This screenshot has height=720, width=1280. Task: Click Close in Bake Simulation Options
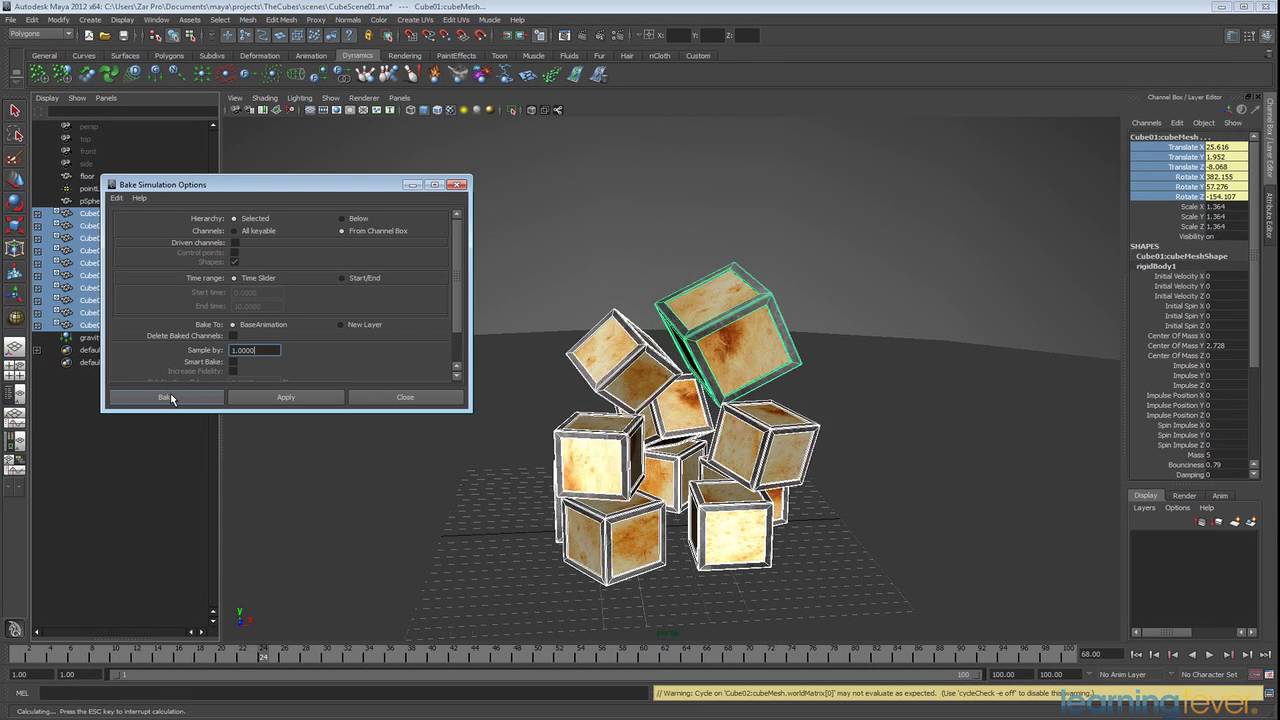(x=405, y=397)
